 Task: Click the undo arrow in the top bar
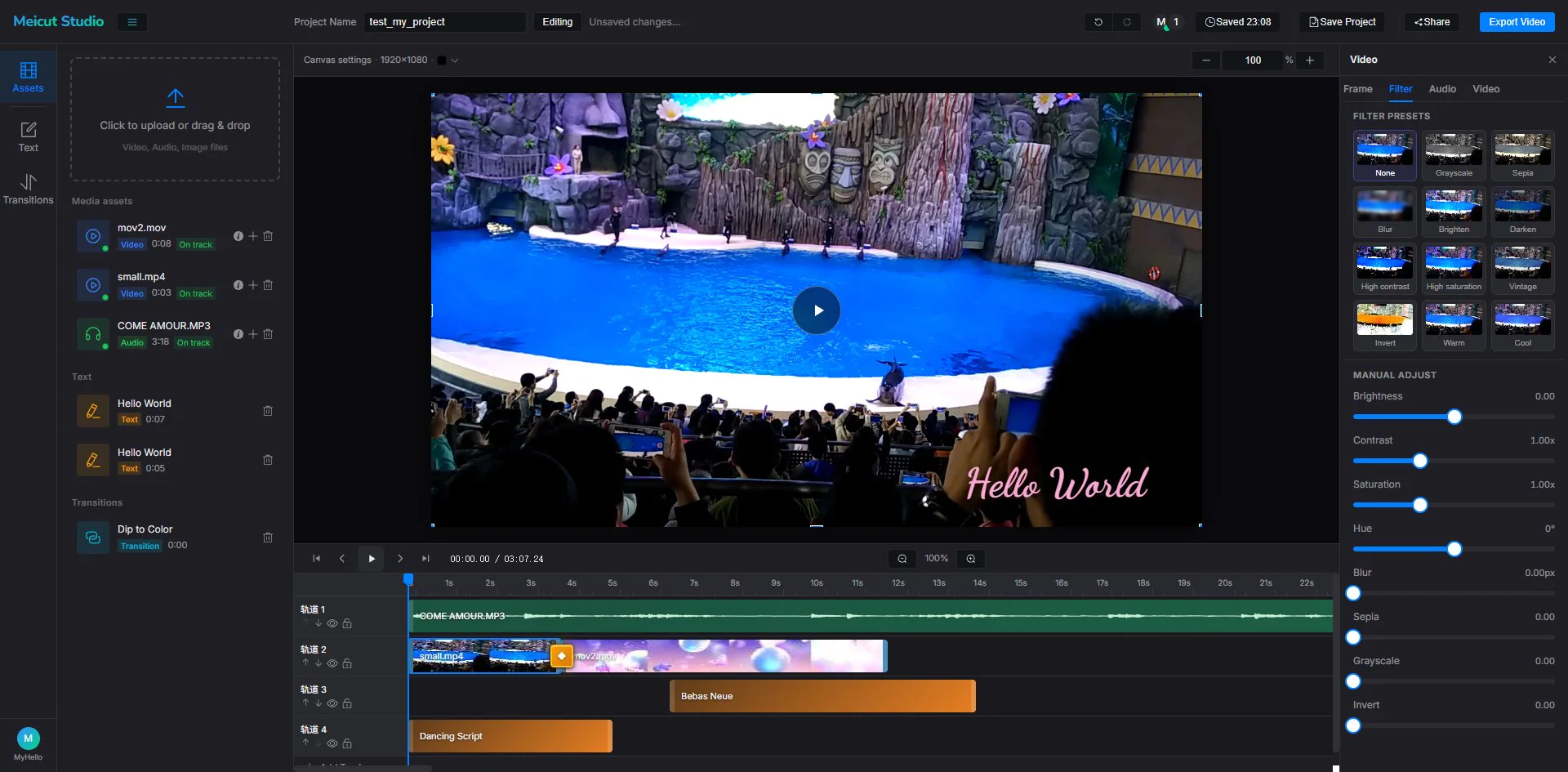[x=1098, y=22]
